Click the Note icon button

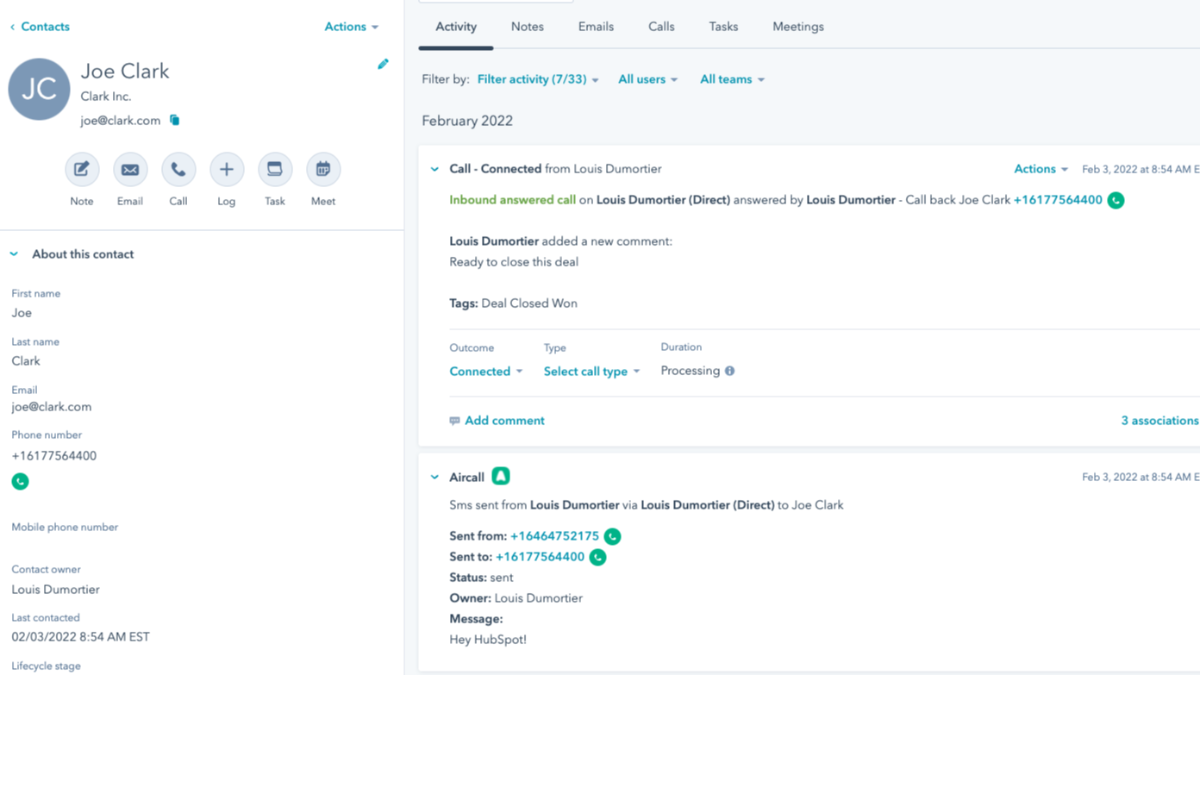click(x=82, y=170)
